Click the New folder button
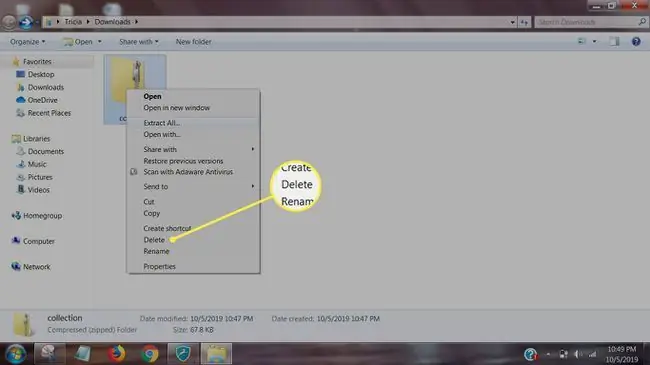 [x=194, y=41]
